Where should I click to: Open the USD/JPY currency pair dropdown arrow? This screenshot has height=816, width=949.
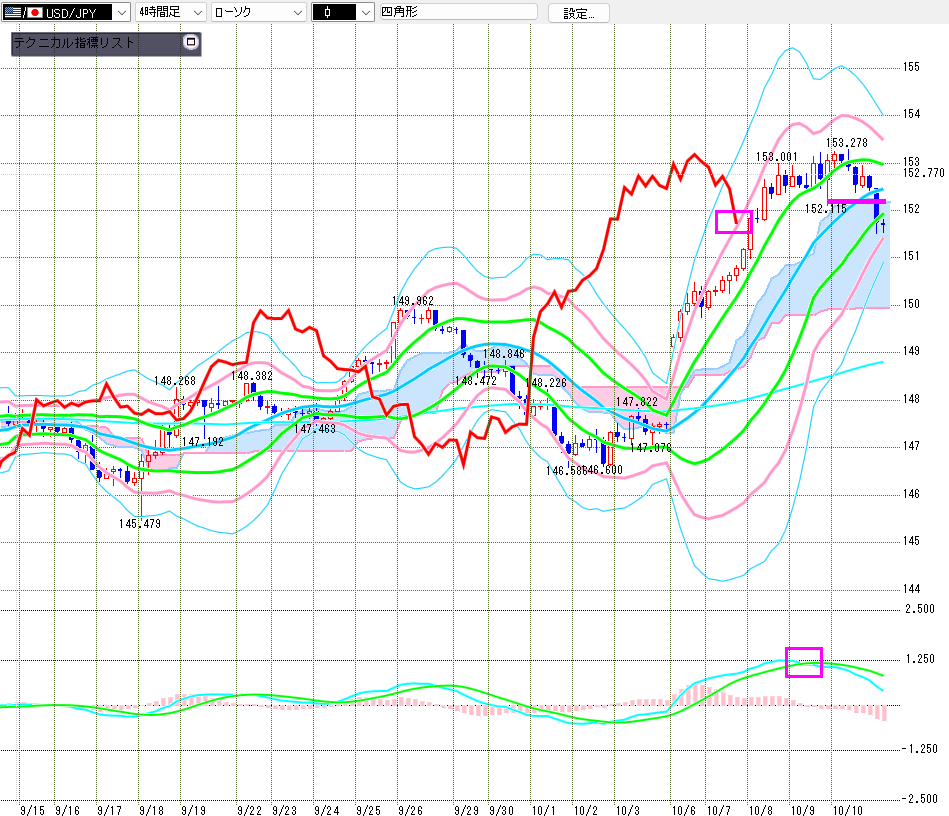[121, 12]
